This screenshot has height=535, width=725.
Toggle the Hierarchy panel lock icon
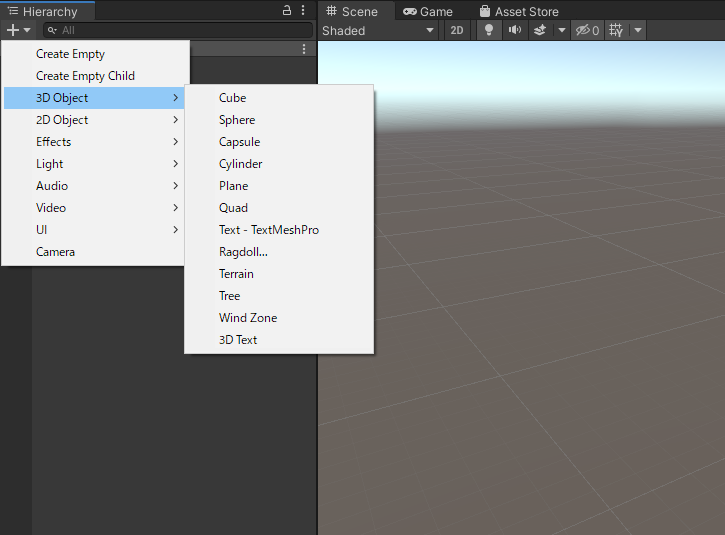pos(287,11)
